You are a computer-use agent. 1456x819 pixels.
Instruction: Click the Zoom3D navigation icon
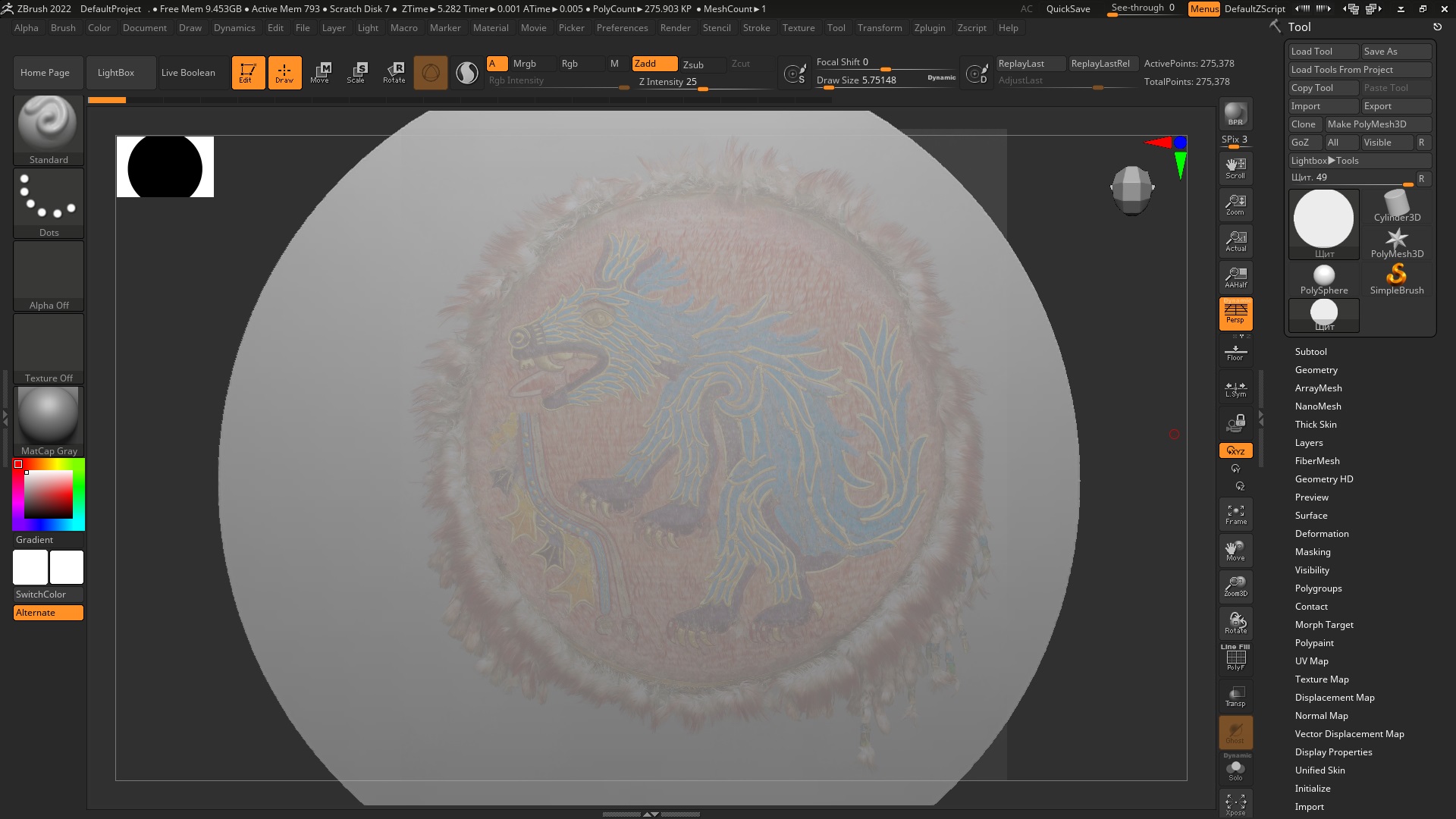click(x=1235, y=587)
